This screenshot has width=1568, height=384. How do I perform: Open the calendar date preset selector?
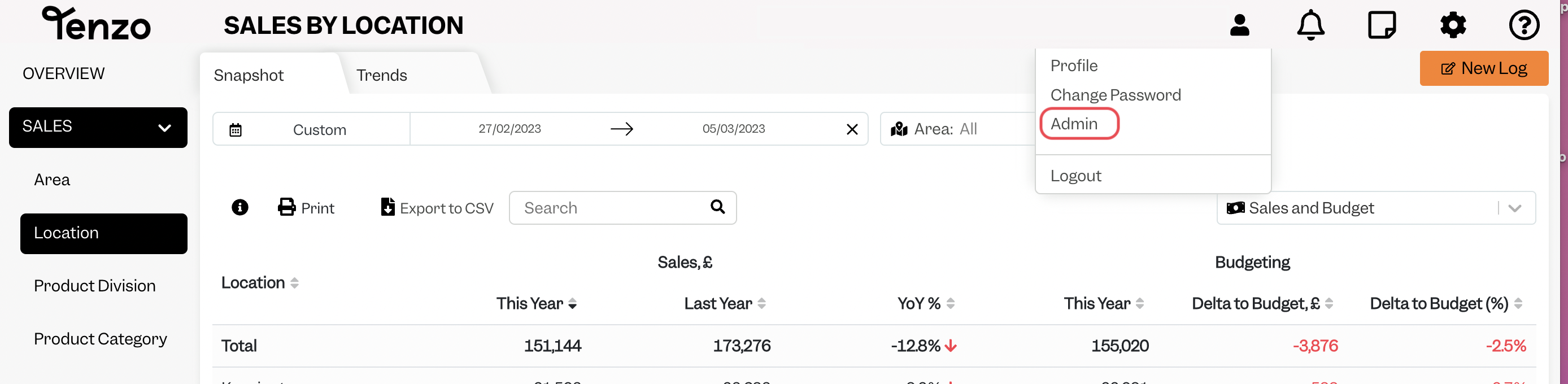tap(311, 129)
